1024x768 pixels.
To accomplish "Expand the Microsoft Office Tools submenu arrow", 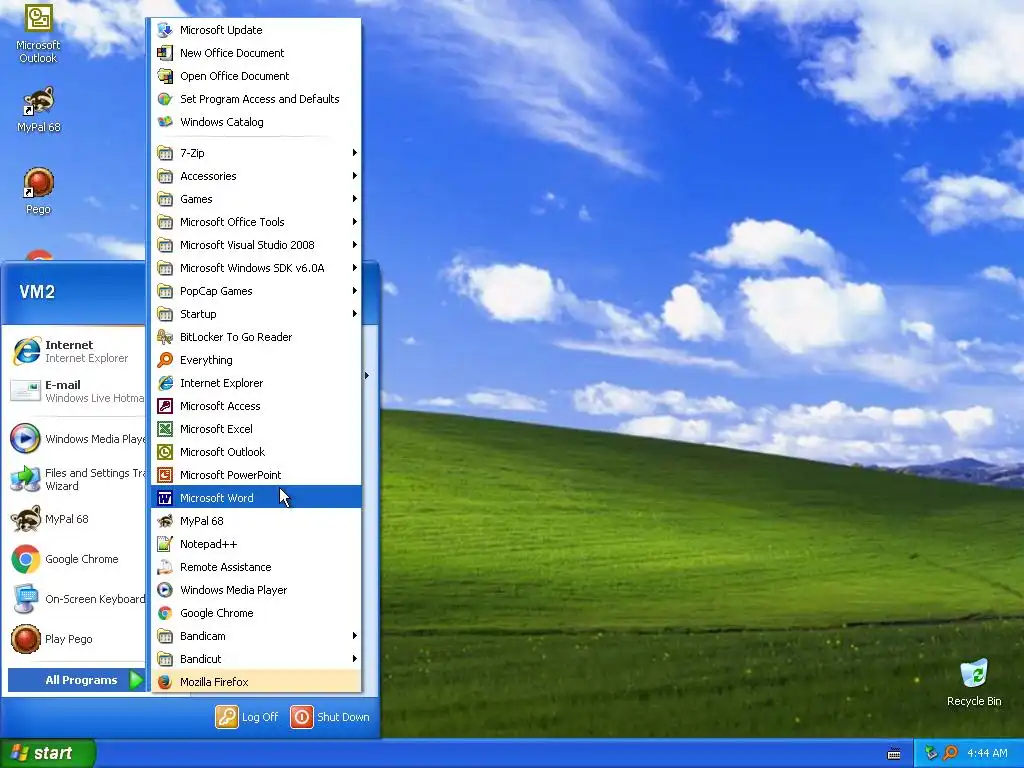I will (355, 222).
